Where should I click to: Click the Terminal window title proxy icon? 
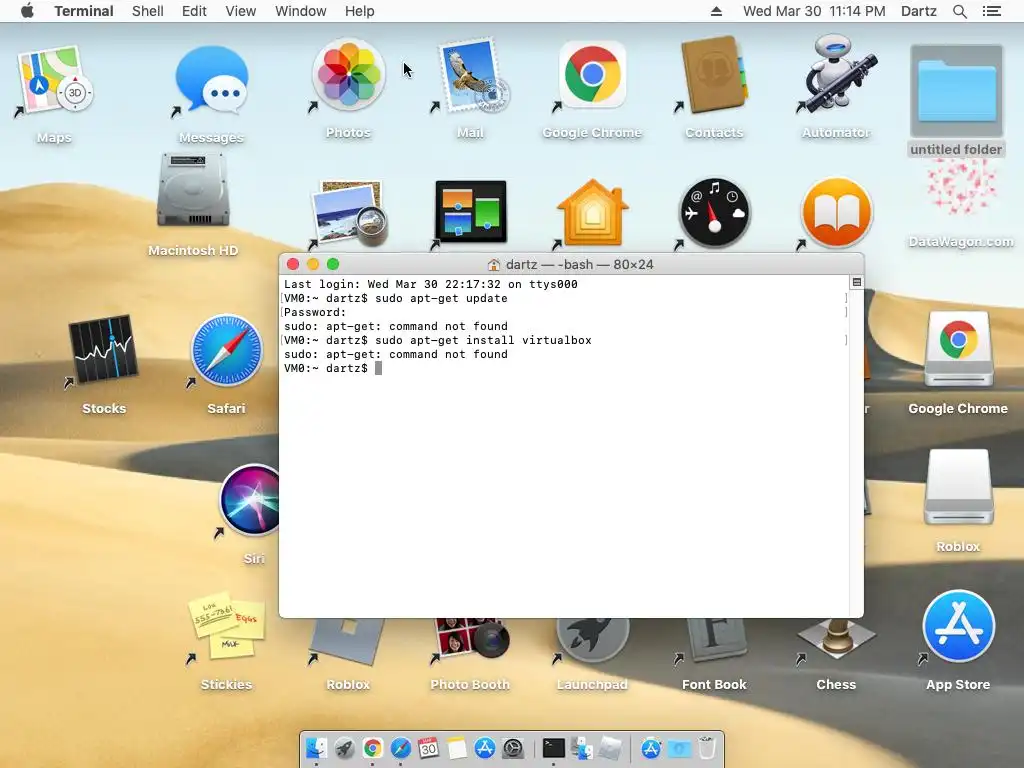tap(494, 264)
